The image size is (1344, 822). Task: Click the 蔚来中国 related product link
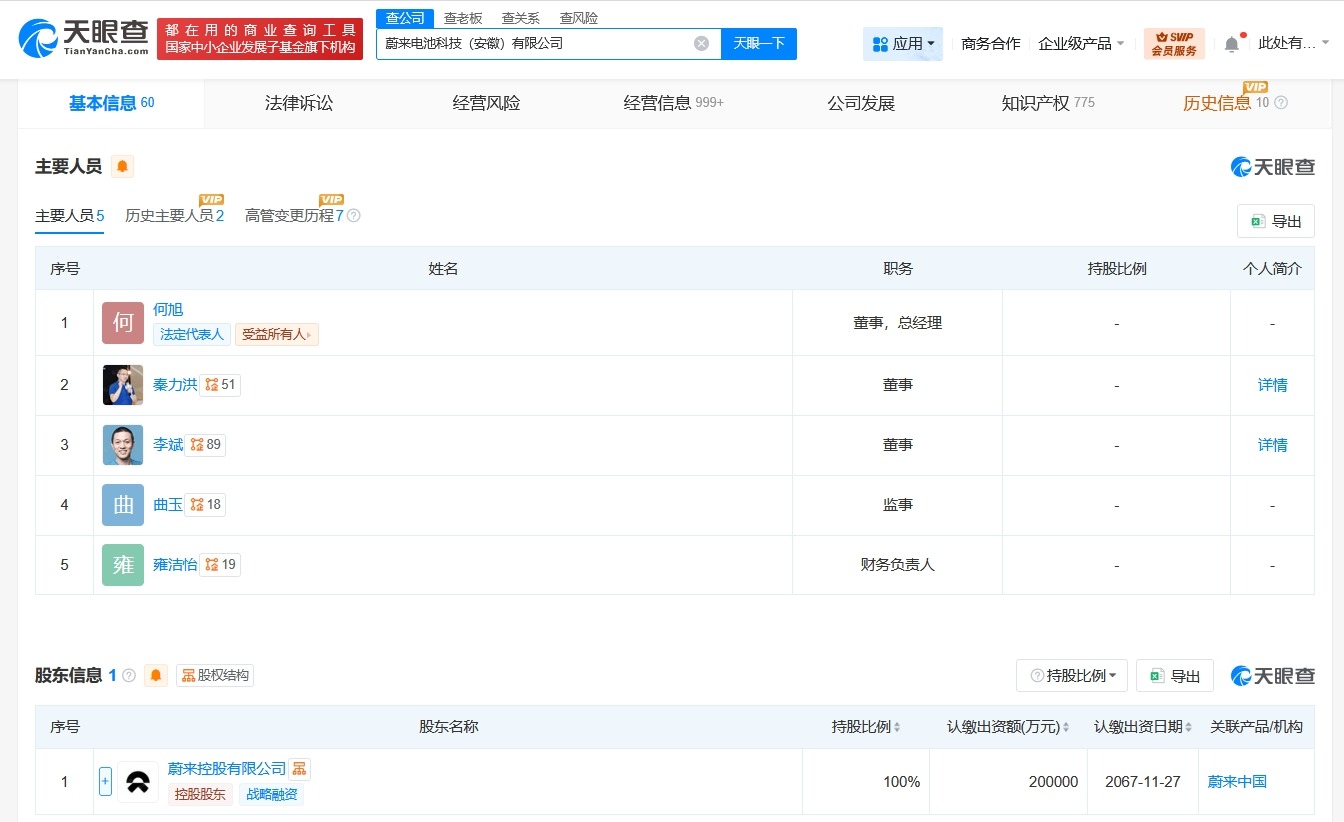click(1236, 782)
